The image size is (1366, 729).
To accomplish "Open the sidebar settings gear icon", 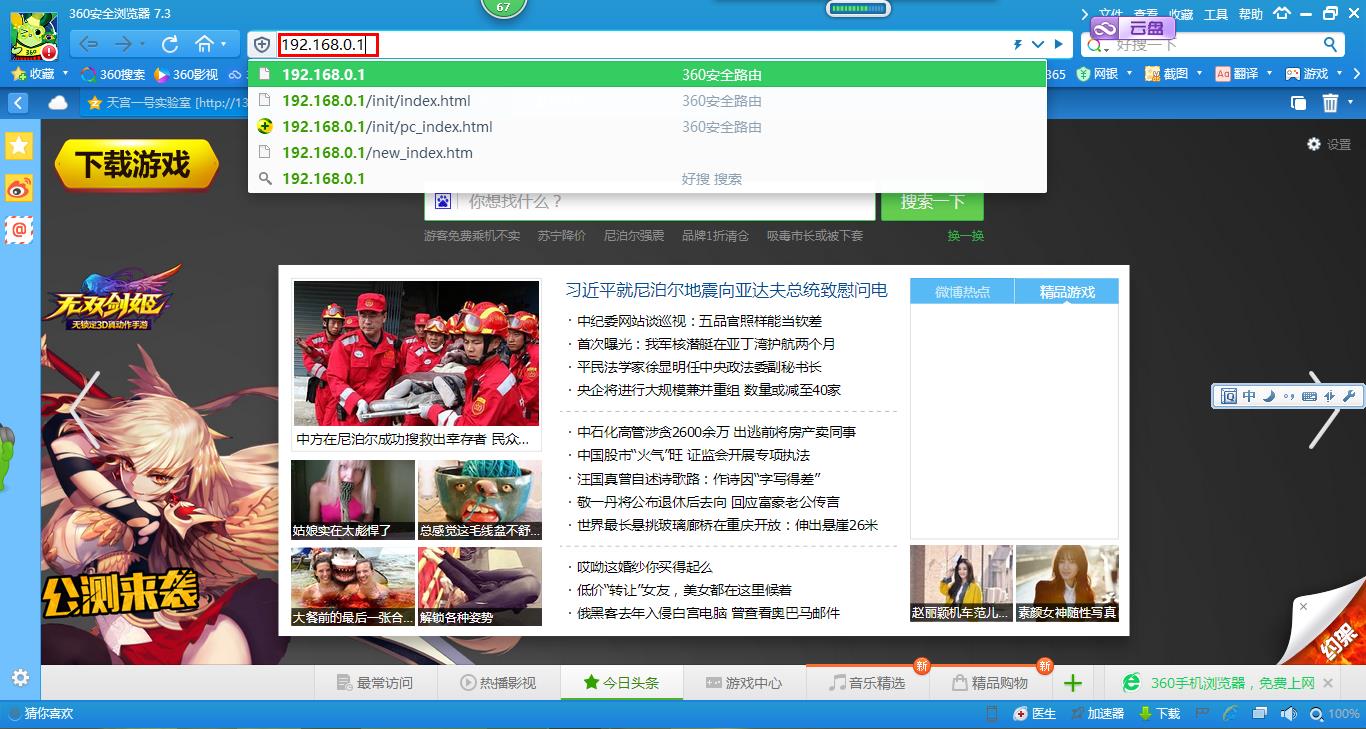I will [20, 678].
